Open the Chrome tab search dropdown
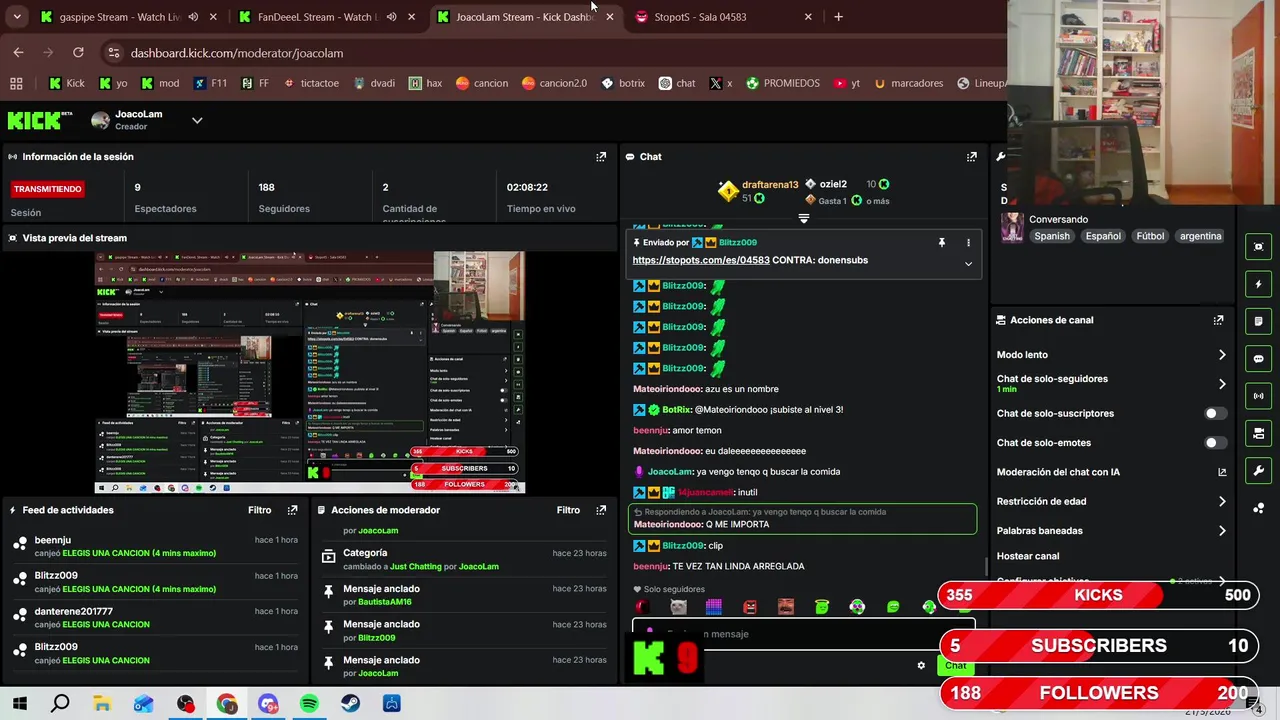Viewport: 1280px width, 720px height. [x=17, y=17]
